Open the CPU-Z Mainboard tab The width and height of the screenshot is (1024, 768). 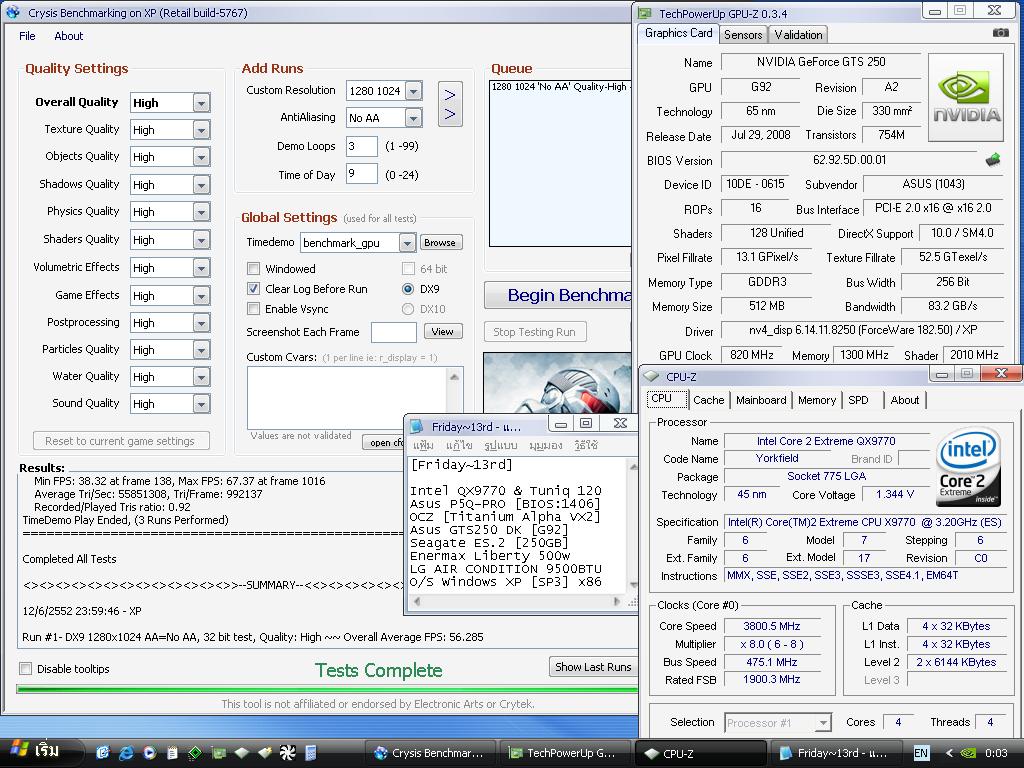(x=761, y=400)
